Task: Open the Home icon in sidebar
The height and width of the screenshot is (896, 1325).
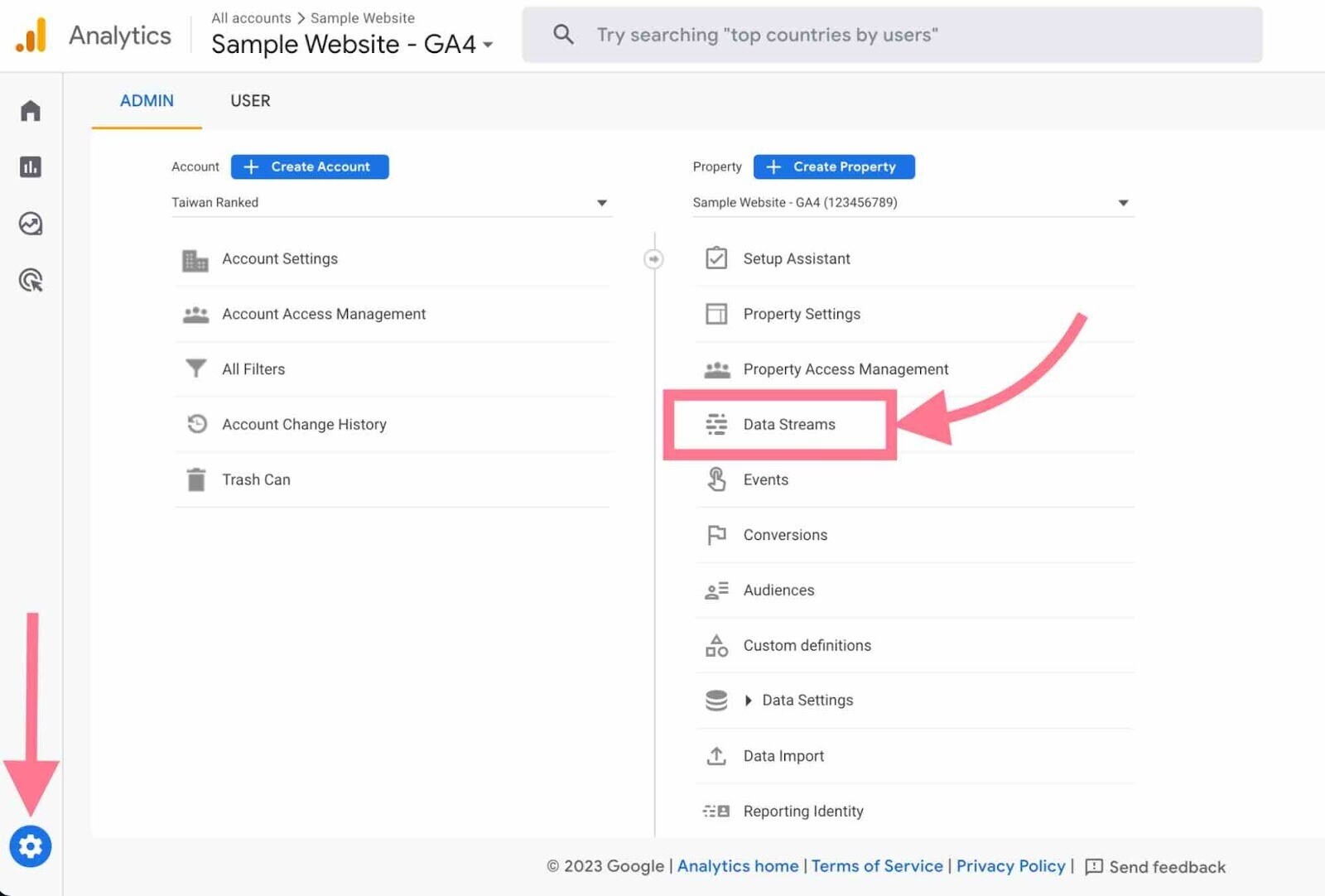Action: [x=31, y=109]
